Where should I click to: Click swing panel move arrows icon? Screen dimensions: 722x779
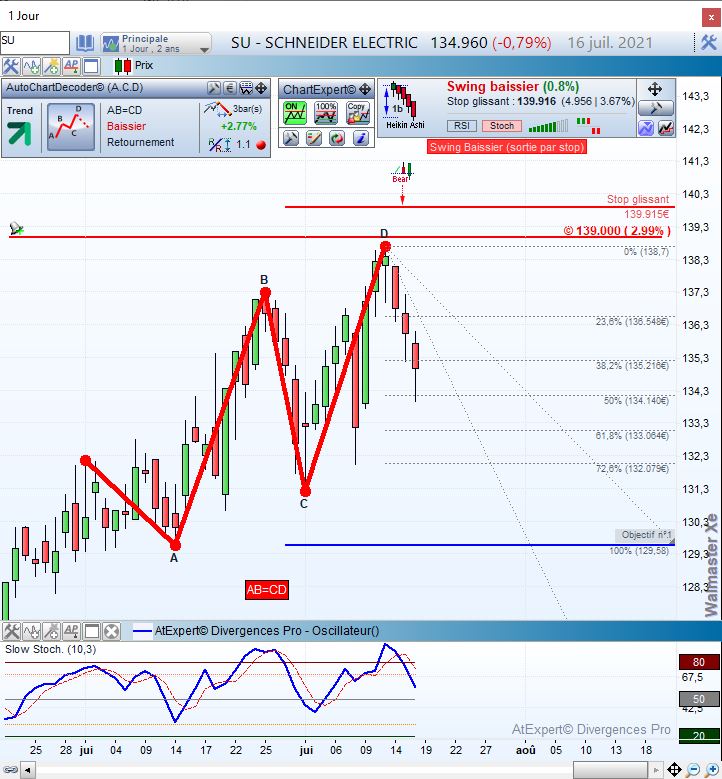(x=655, y=89)
